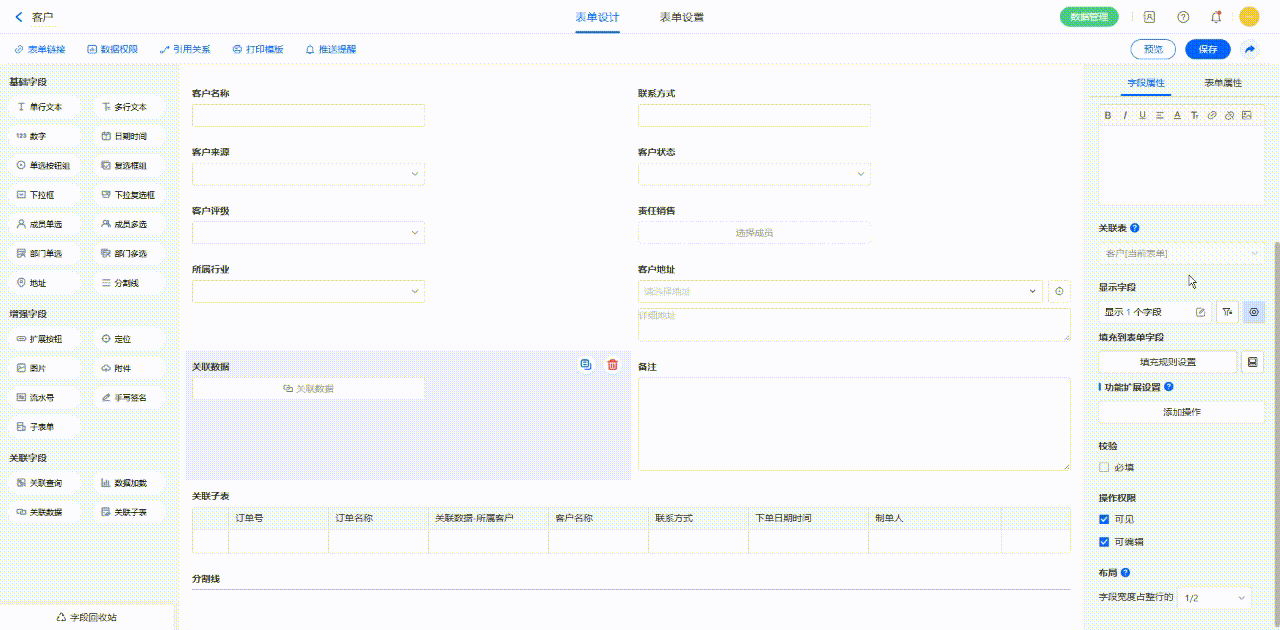
Task: Toggle underline in the rich text toolbar
Action: (1142, 115)
